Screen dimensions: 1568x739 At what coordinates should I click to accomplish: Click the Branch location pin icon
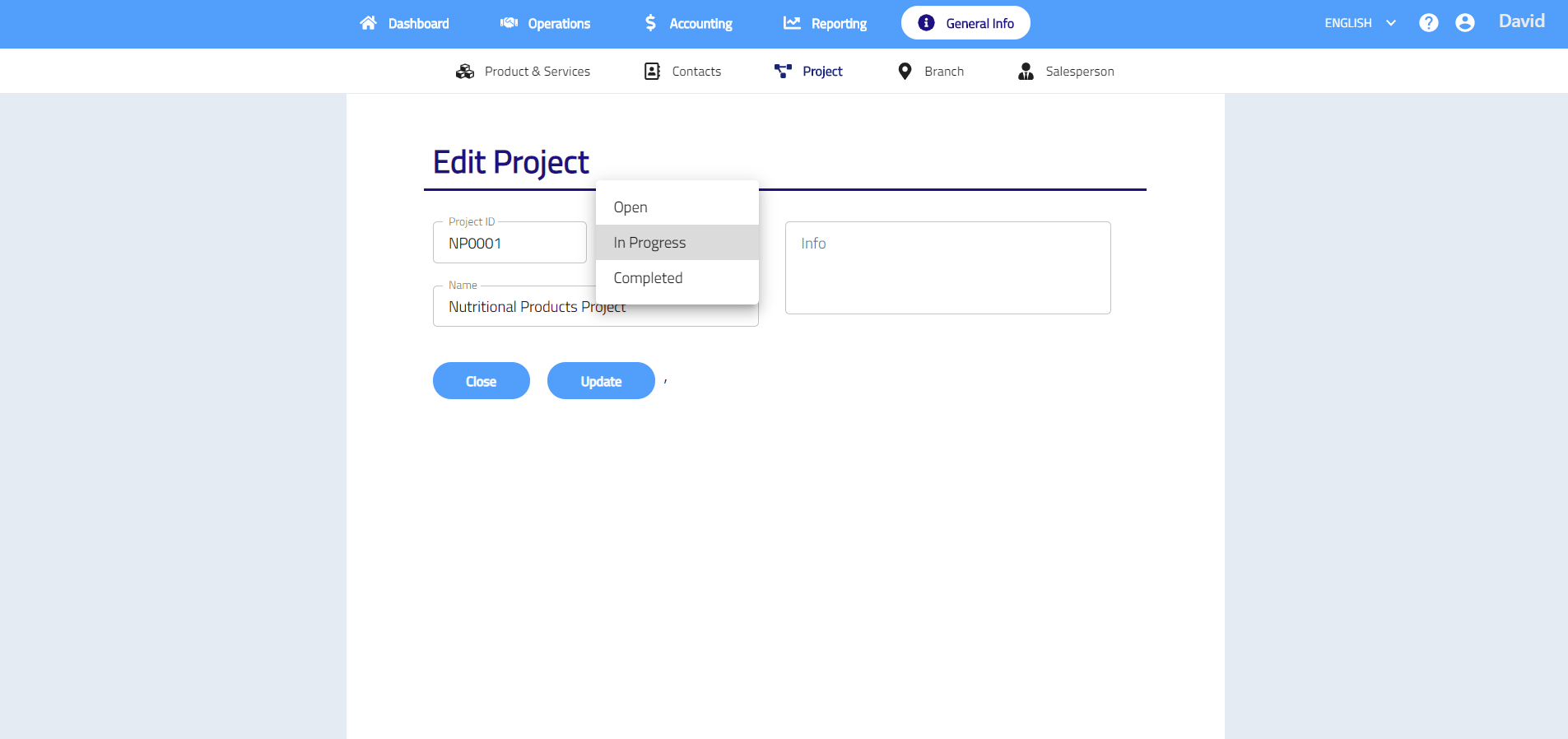(905, 72)
